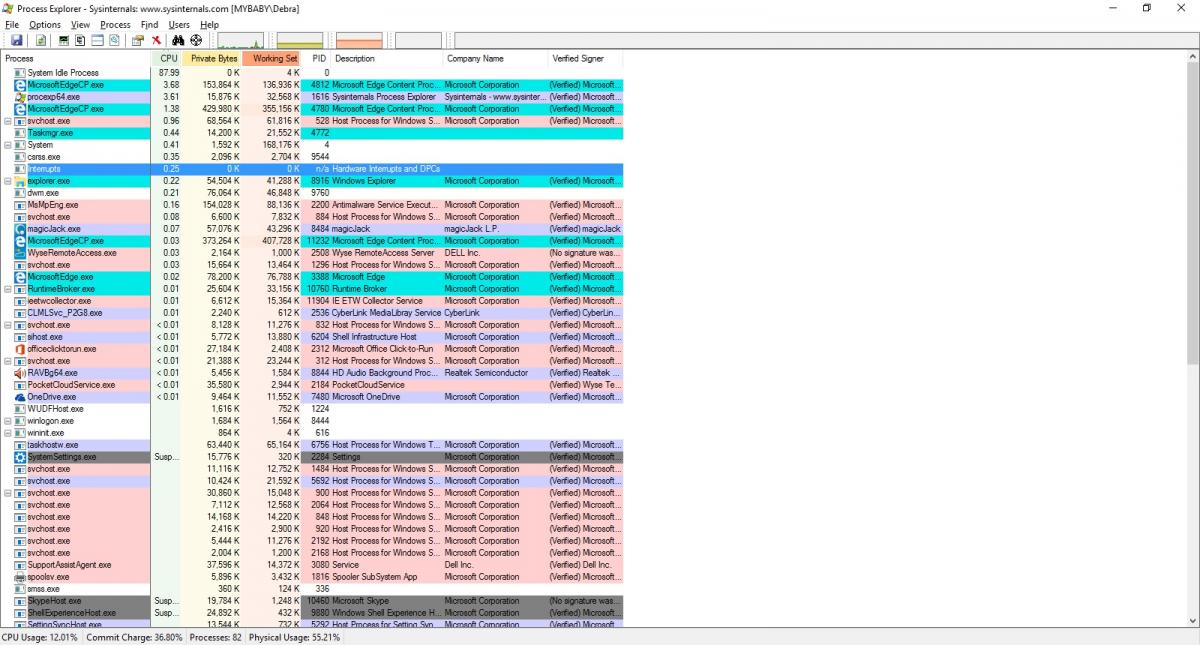Click the Properties toolbar icon
Screen dimensions: 1200x645
point(138,40)
